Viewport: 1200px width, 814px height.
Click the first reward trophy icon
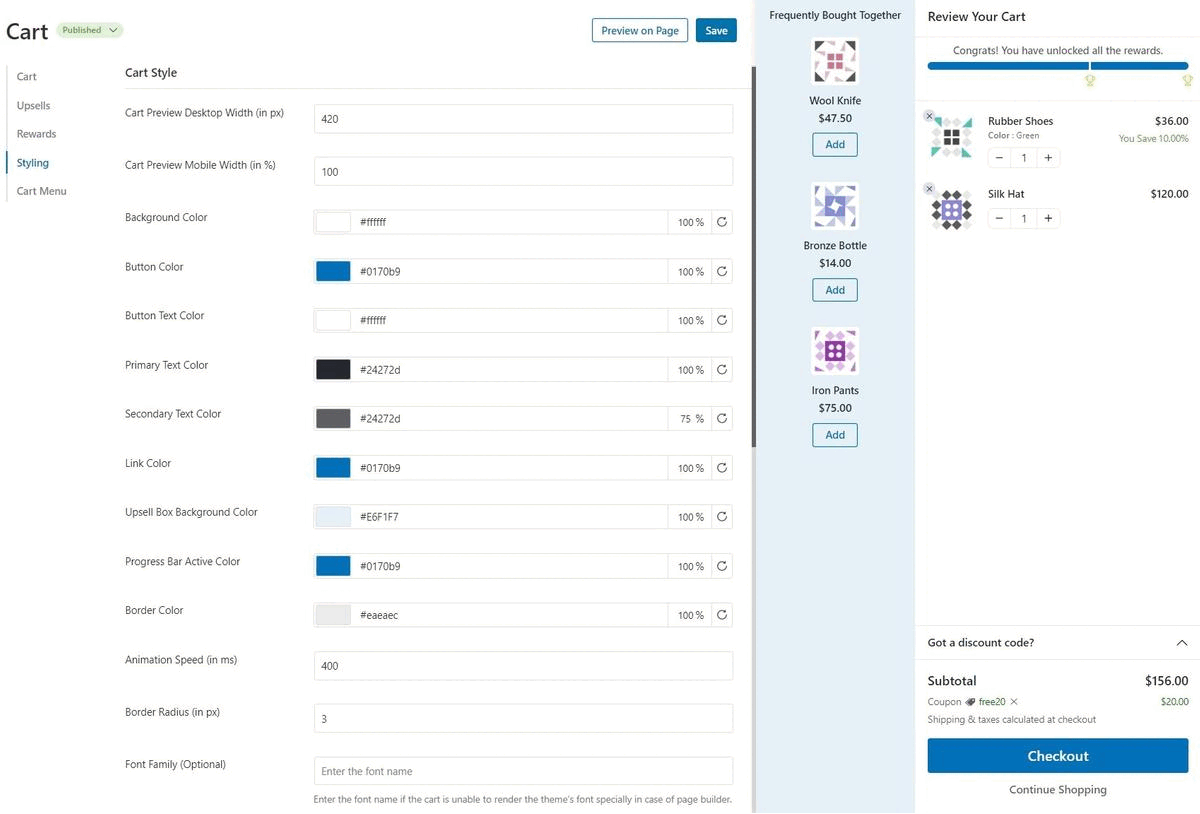pos(1090,80)
